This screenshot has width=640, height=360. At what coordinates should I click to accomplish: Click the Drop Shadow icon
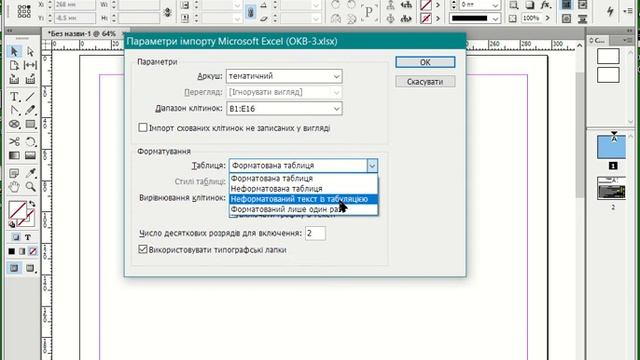tap(530, 5)
